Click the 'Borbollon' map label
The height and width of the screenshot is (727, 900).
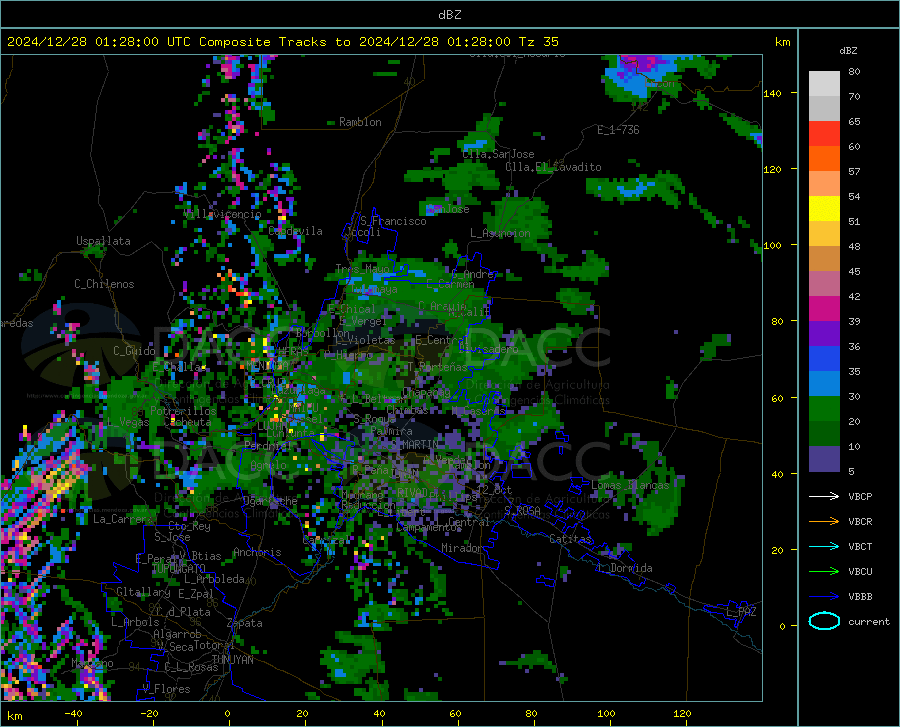[323, 333]
